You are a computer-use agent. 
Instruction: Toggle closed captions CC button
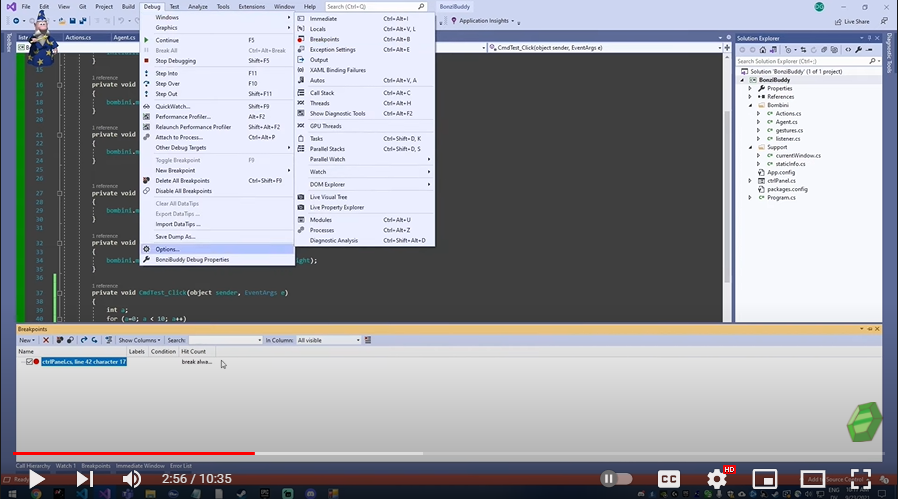(668, 479)
